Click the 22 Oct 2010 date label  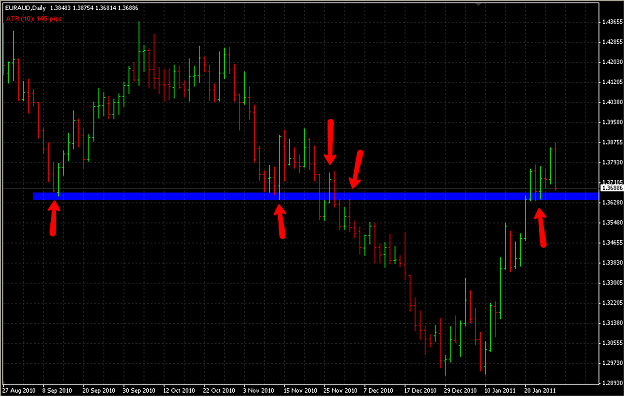point(219,390)
